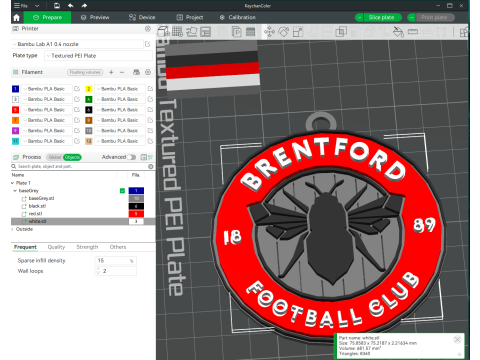Open the Others settings tab
The image size is (480, 360).
pos(118,247)
